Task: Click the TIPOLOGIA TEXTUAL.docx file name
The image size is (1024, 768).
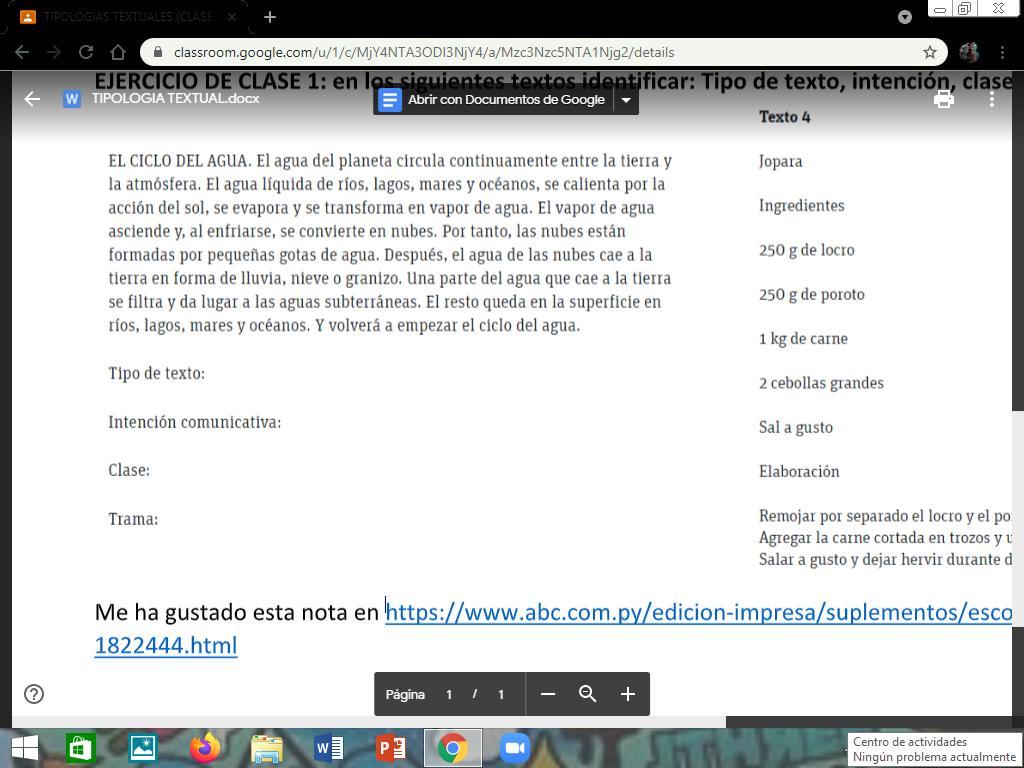Action: (176, 99)
